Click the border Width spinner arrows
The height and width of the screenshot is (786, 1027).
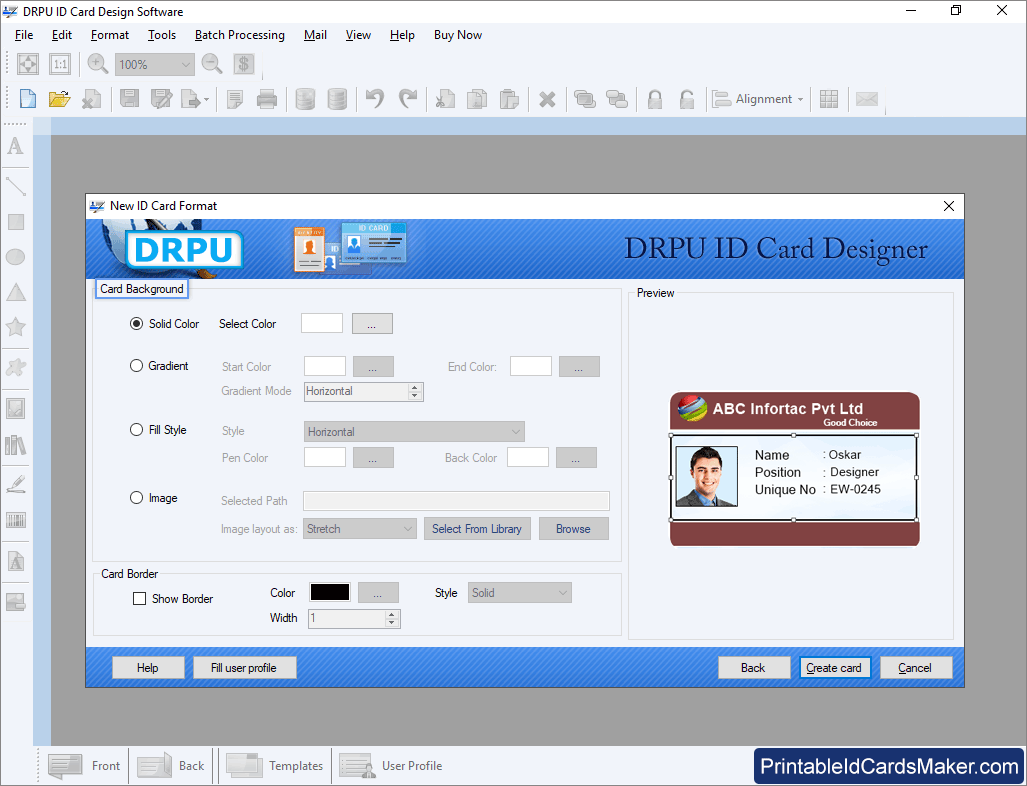392,618
